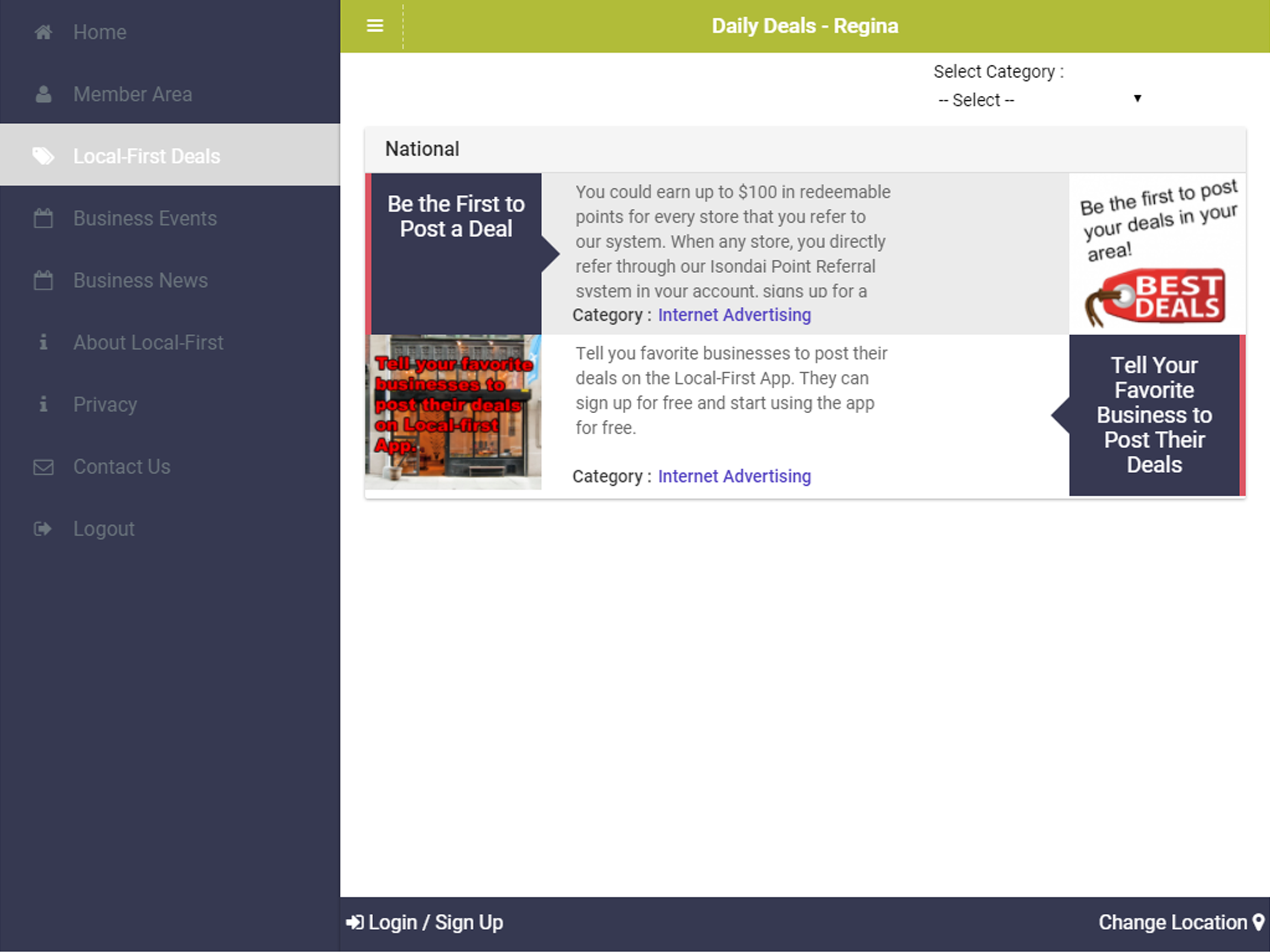Click the Member Area person icon

tap(43, 94)
